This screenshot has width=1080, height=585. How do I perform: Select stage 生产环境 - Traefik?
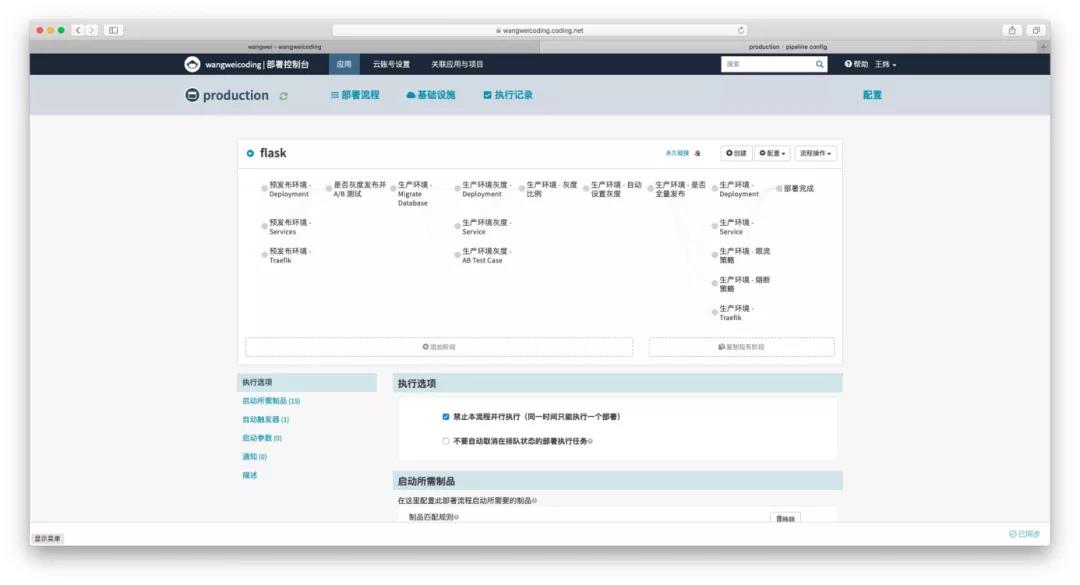pyautogui.click(x=734, y=313)
